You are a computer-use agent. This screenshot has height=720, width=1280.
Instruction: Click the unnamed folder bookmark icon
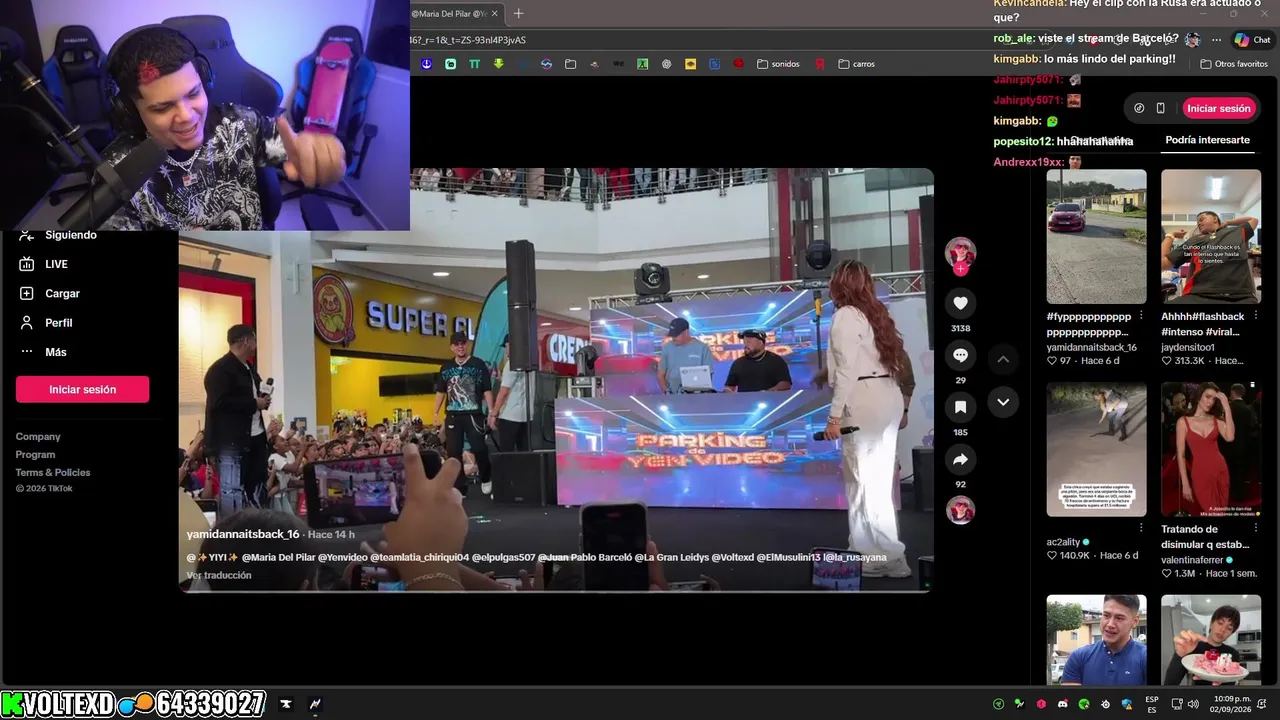tap(570, 64)
